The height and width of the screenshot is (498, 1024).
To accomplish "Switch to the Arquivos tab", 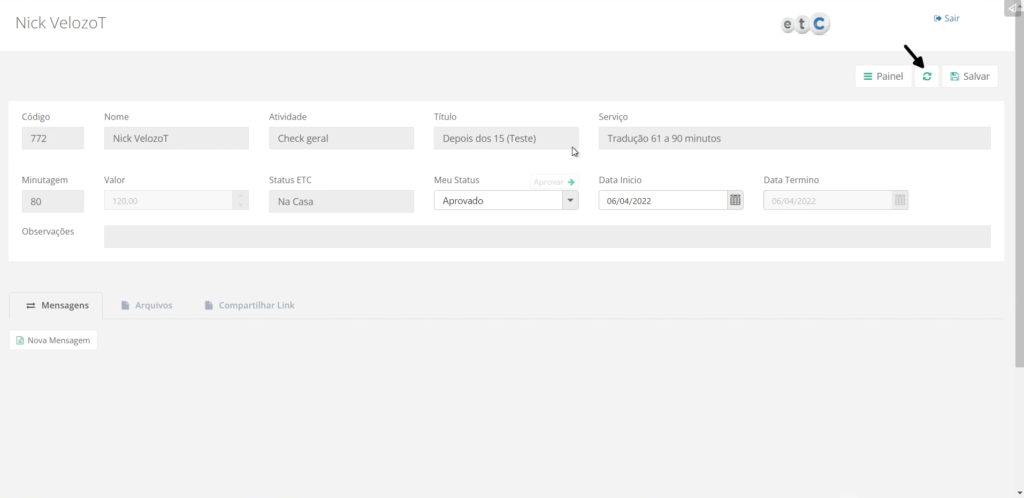I will (x=146, y=305).
